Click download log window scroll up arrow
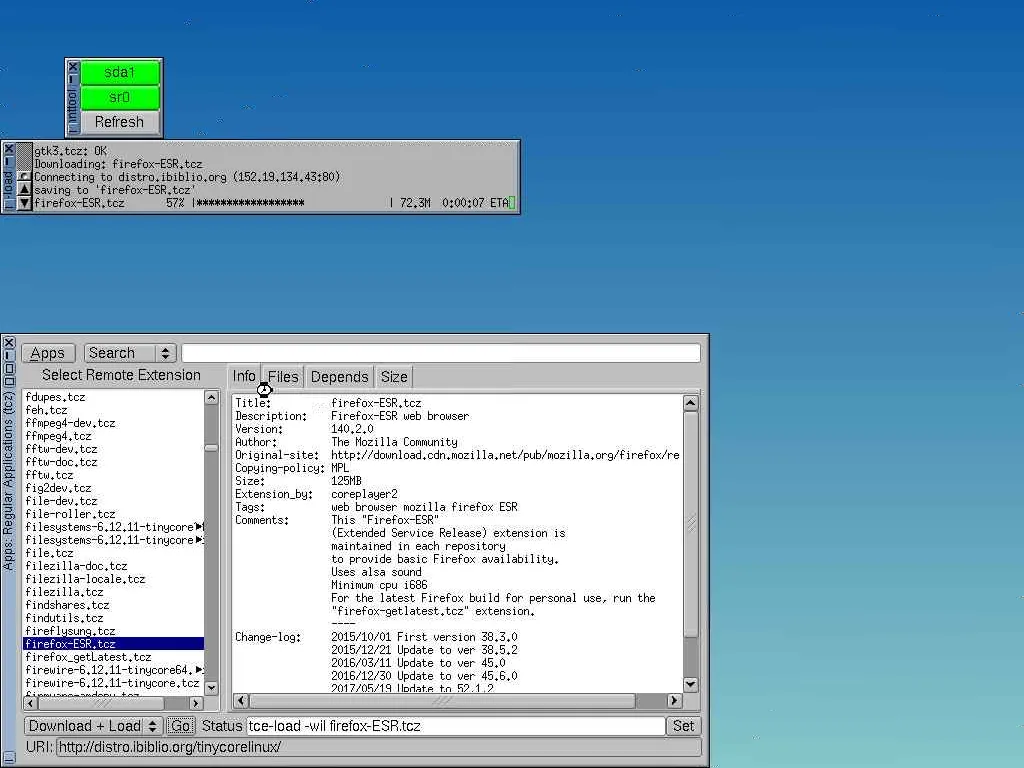The height and width of the screenshot is (768, 1024). (24, 189)
